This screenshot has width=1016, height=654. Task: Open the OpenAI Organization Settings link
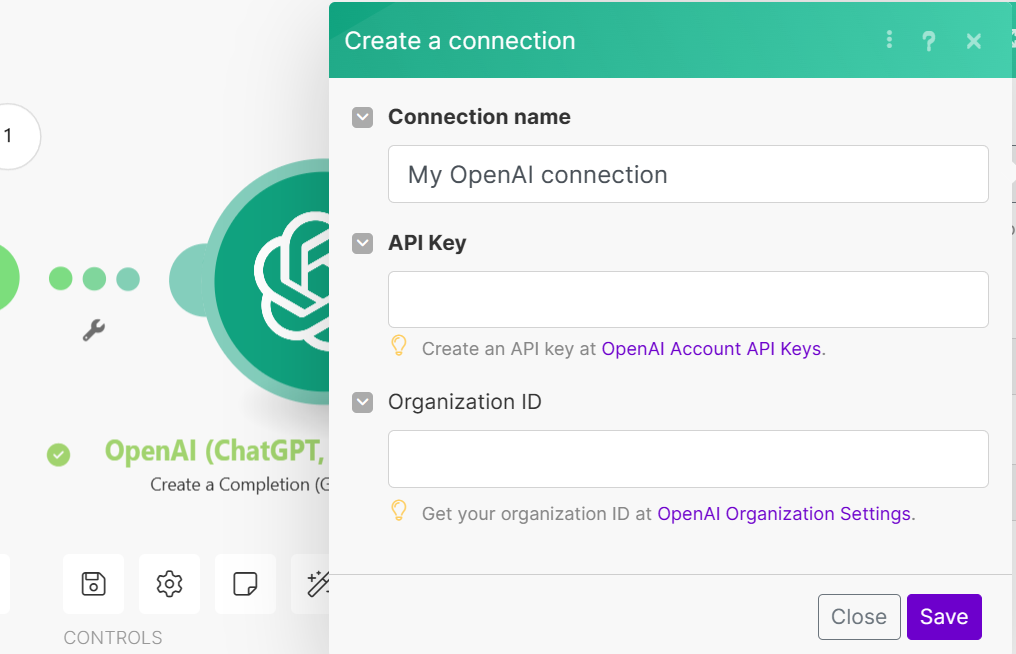tap(784, 514)
